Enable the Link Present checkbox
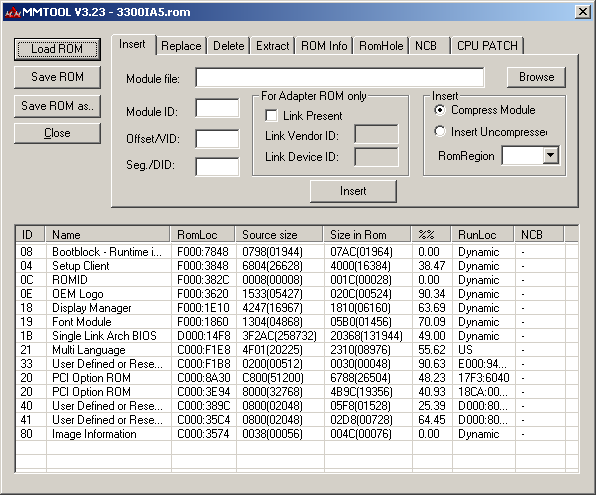The image size is (596, 495). click(x=271, y=116)
